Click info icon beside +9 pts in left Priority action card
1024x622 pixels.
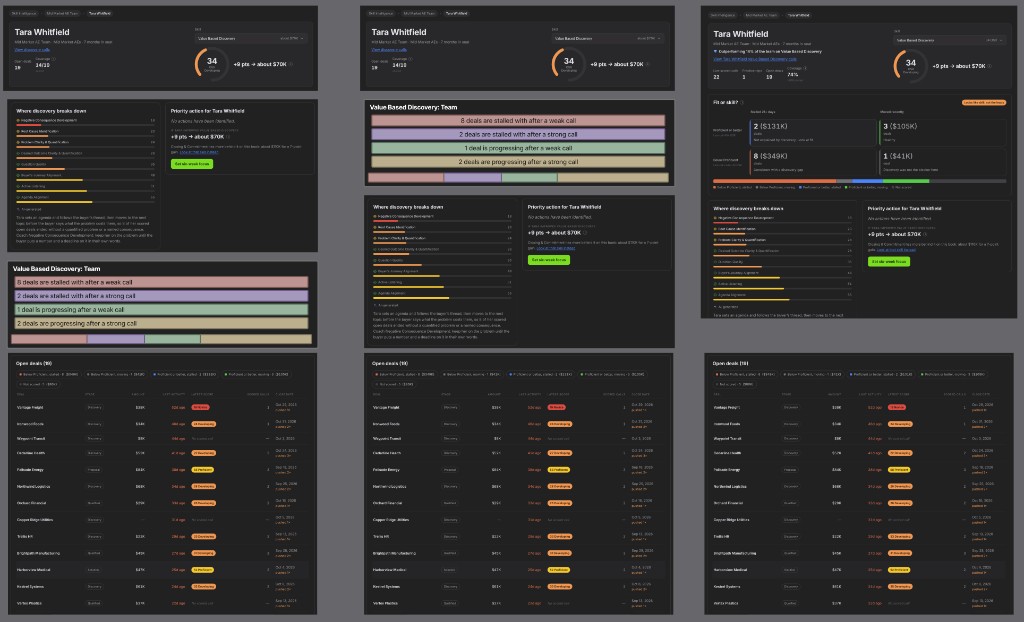tap(228, 137)
